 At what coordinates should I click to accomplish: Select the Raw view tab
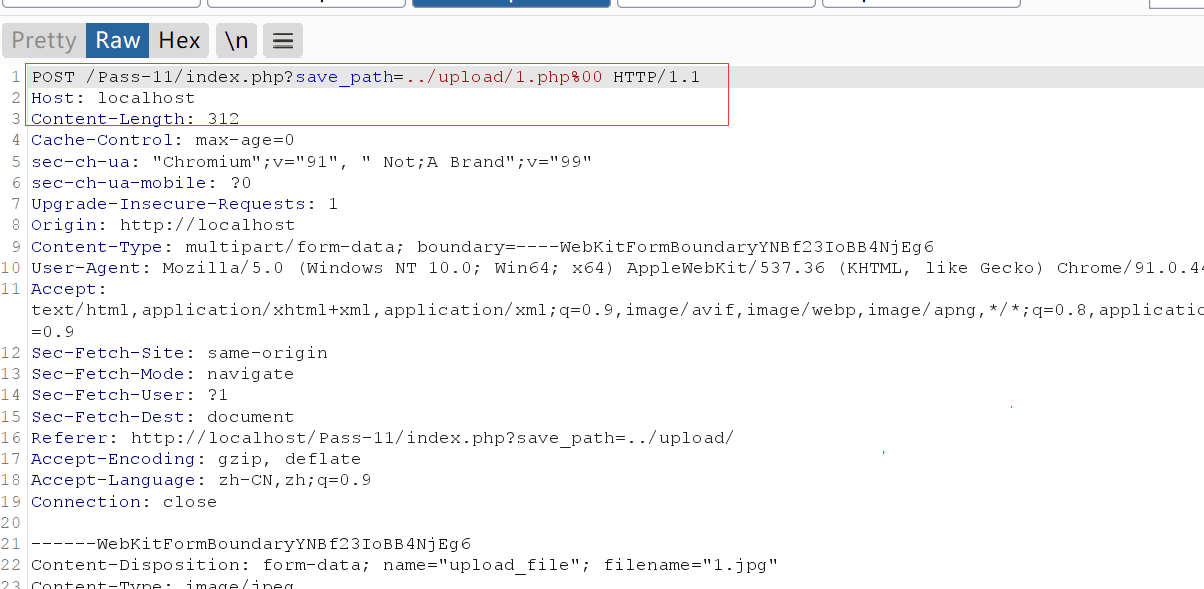118,40
